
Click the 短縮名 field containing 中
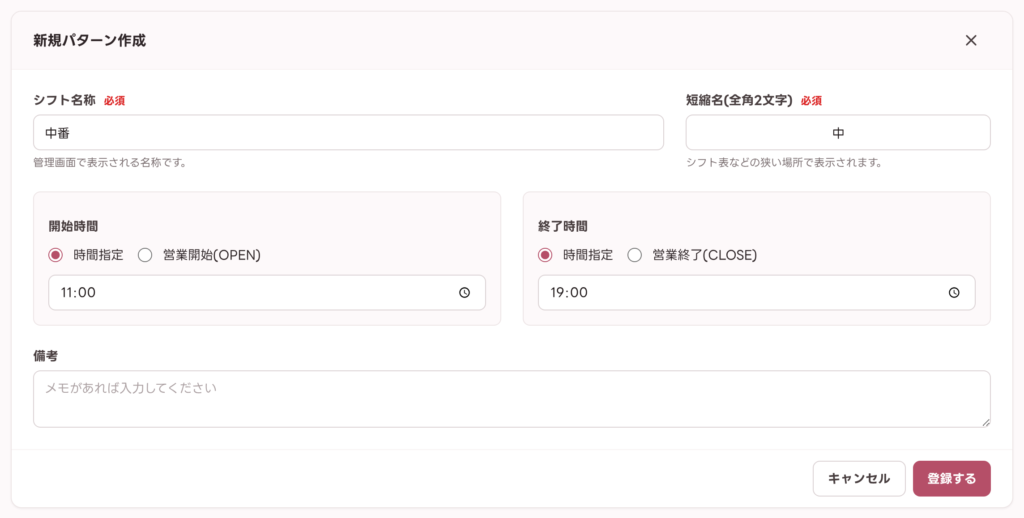coord(838,133)
